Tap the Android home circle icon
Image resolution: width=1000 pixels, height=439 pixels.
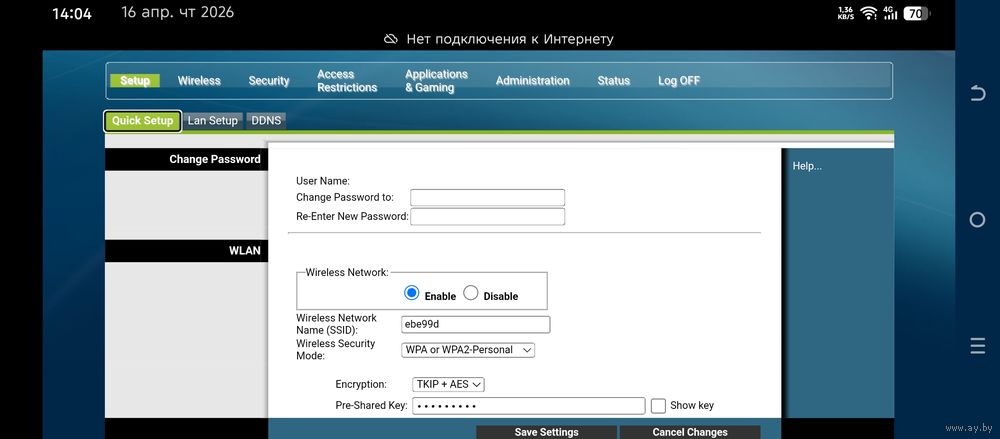(978, 220)
